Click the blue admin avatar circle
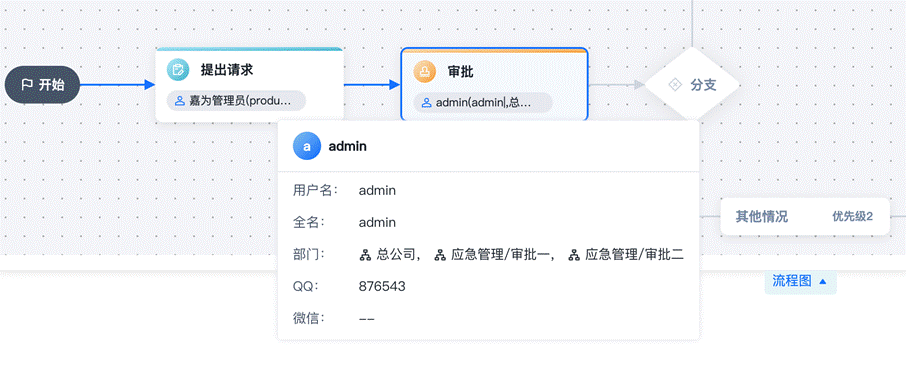Viewport: 906px width, 368px height. pyautogui.click(x=307, y=146)
